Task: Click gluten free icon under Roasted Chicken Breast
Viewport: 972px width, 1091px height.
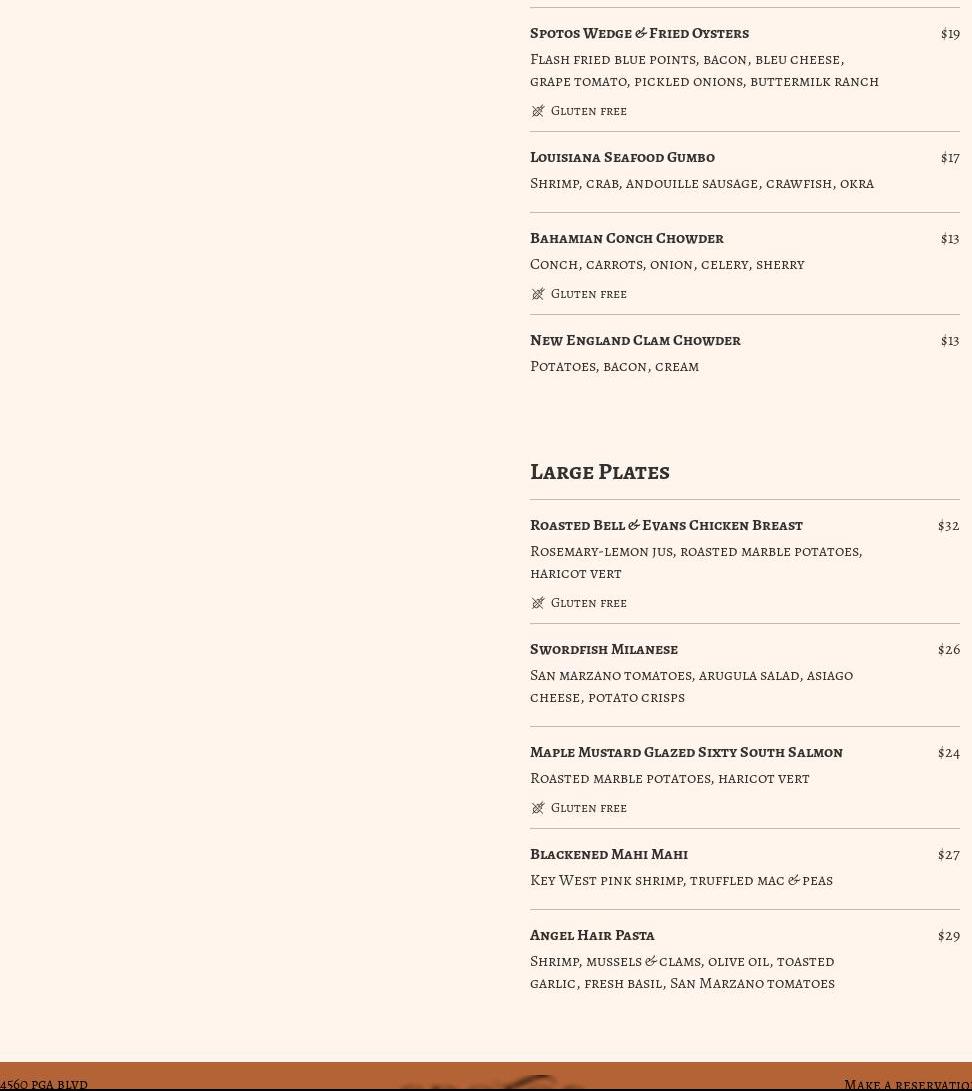Action: (x=538, y=603)
